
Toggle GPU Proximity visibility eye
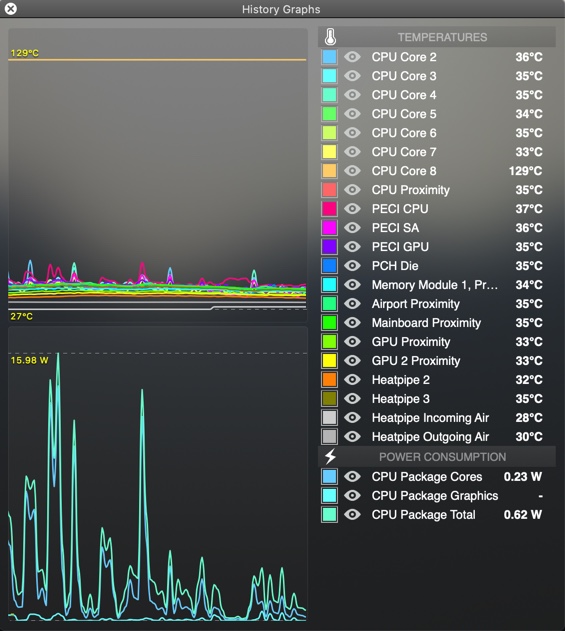(352, 342)
